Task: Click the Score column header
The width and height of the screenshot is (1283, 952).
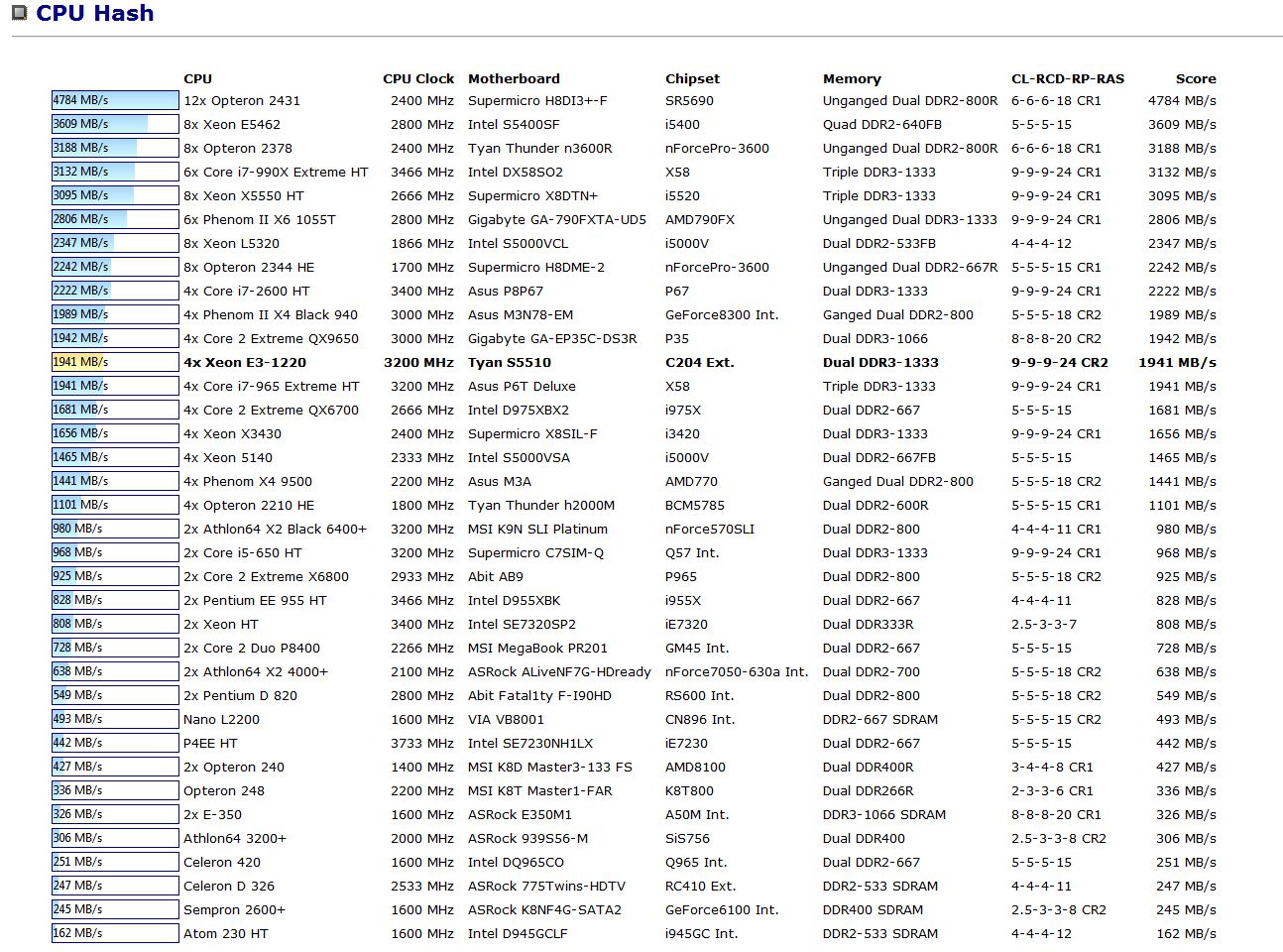Action: pyautogui.click(x=1196, y=78)
